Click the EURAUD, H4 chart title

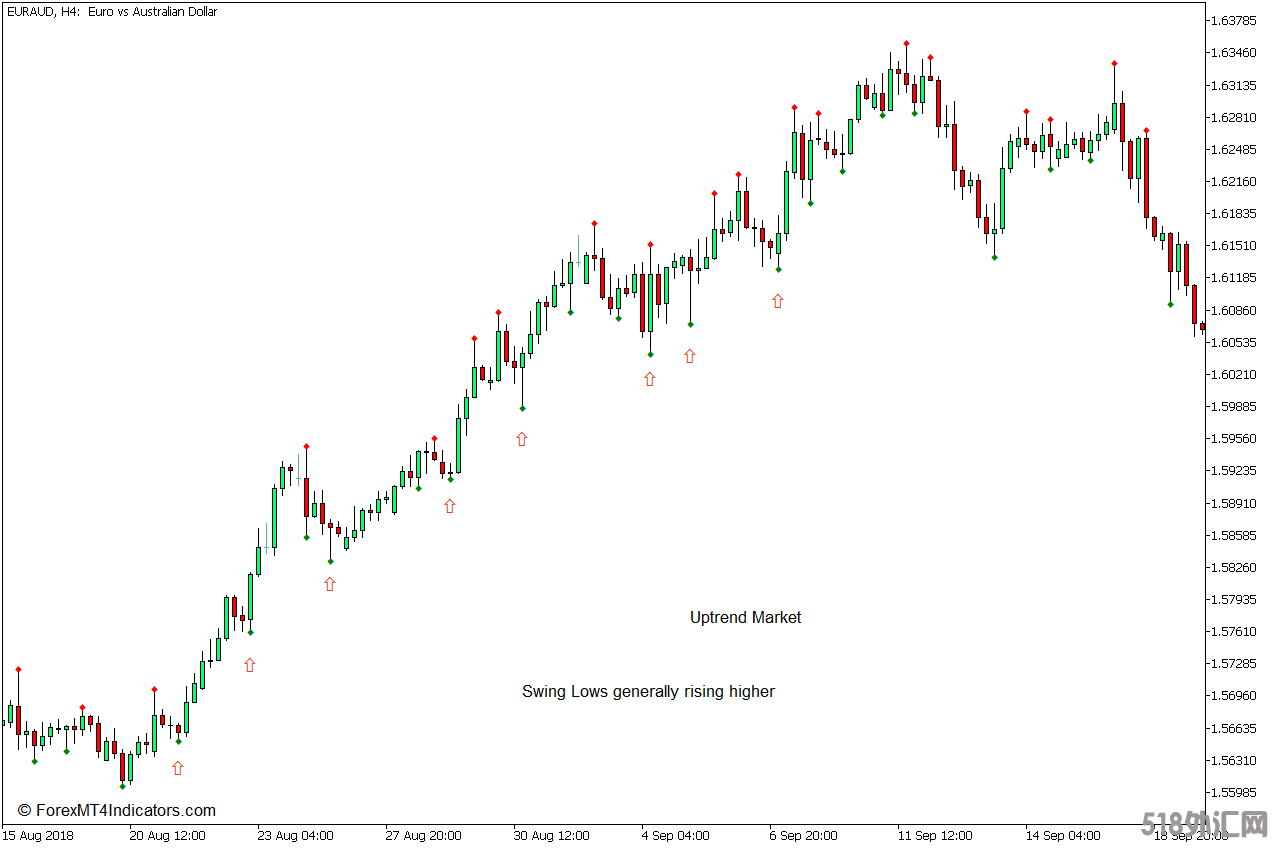[112, 12]
